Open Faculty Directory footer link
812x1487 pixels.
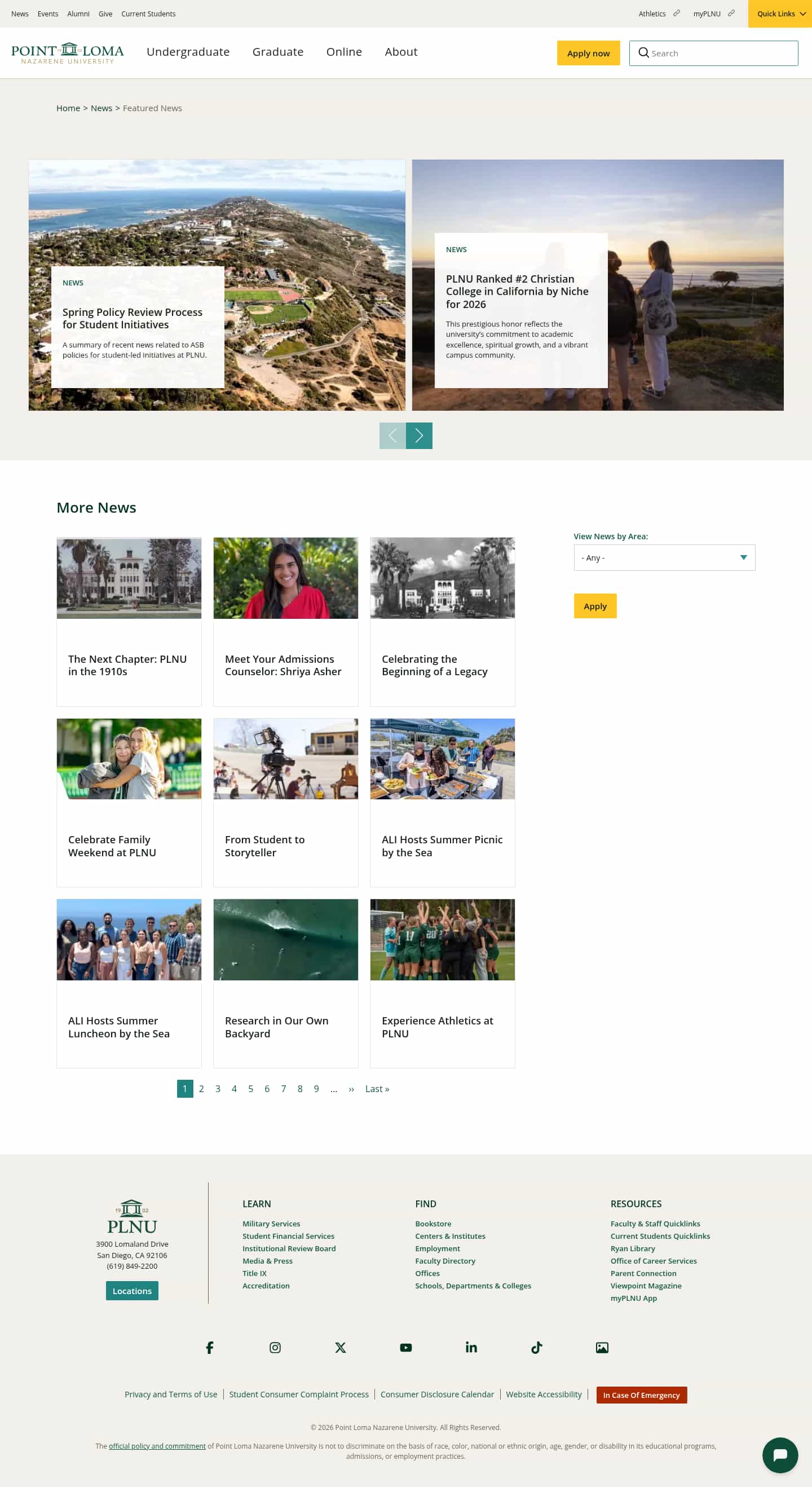[445, 1261]
